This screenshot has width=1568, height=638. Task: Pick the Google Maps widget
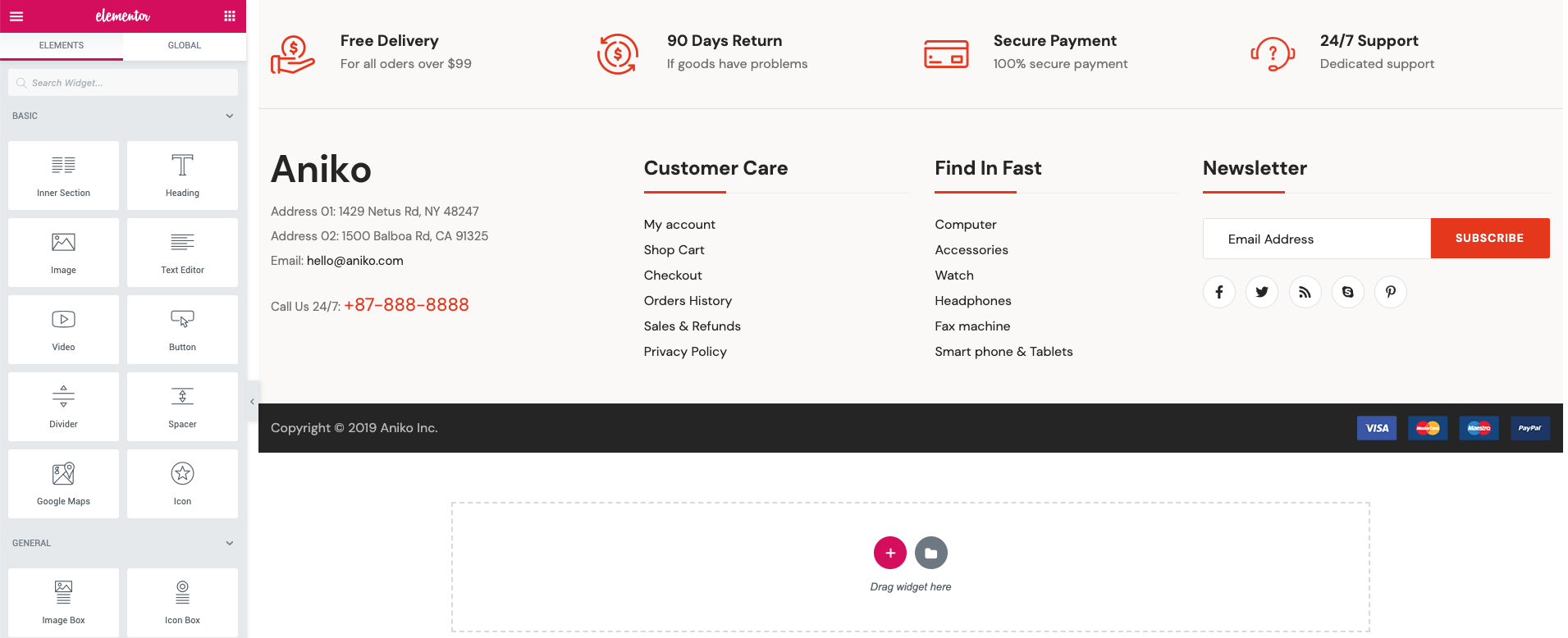(x=63, y=483)
